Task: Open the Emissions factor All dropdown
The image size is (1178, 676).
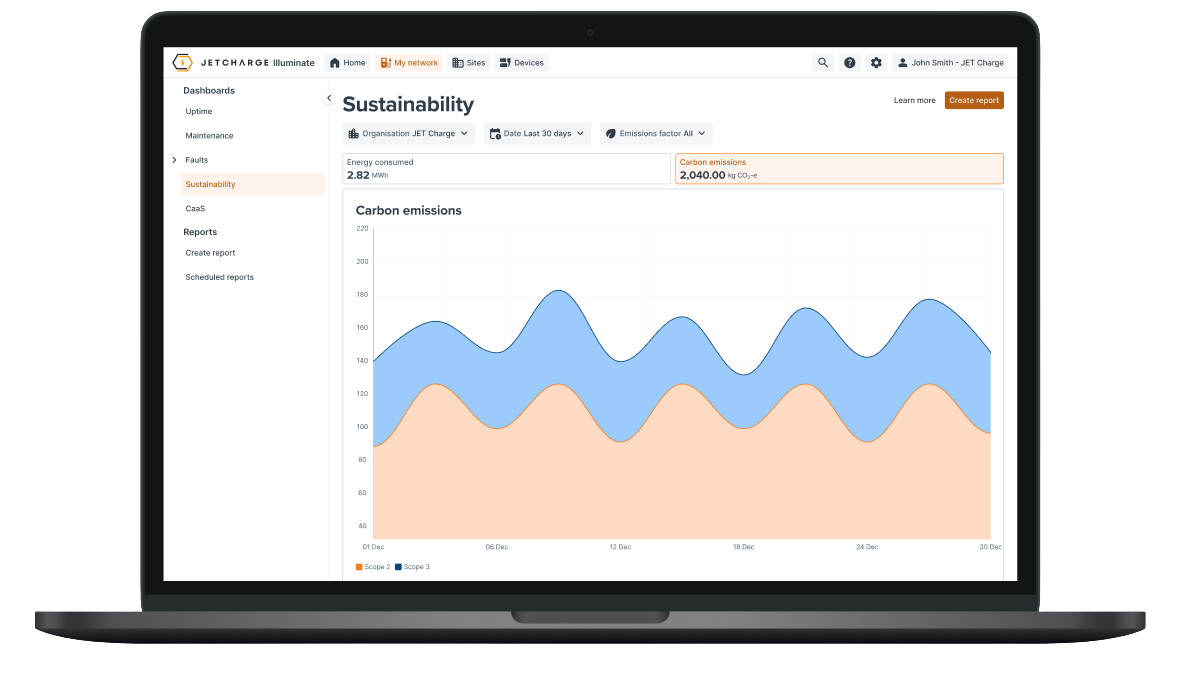Action: pyautogui.click(x=656, y=134)
